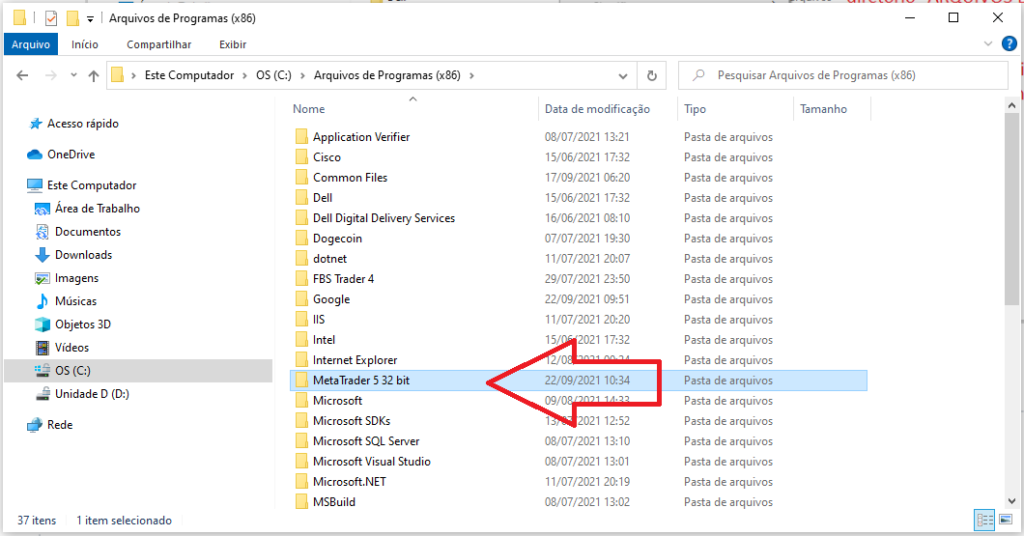Select the Dogecoin folder in the list
1024x536 pixels.
337,239
